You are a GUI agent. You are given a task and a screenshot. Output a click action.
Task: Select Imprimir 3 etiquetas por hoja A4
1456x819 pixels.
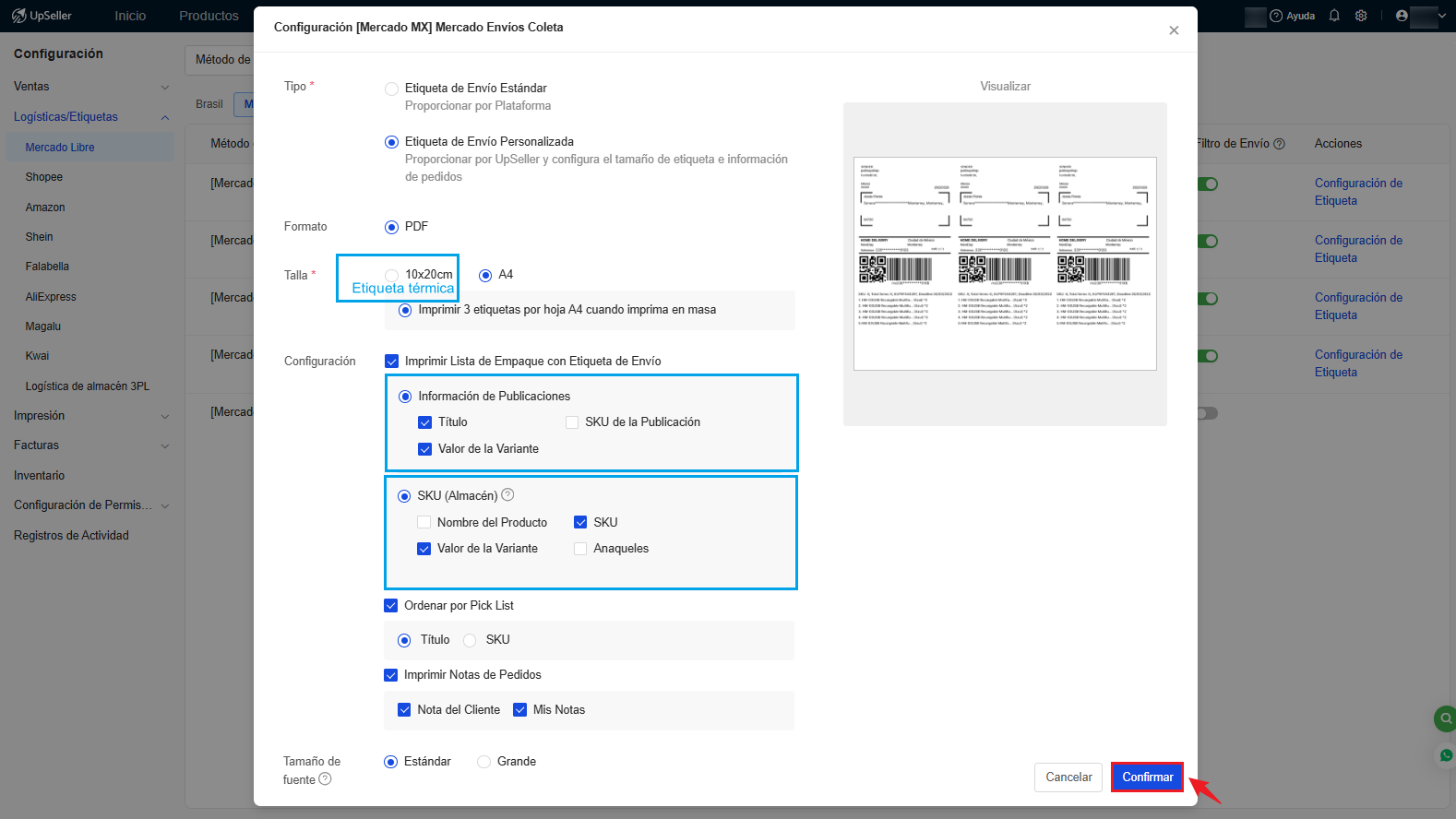click(x=405, y=310)
